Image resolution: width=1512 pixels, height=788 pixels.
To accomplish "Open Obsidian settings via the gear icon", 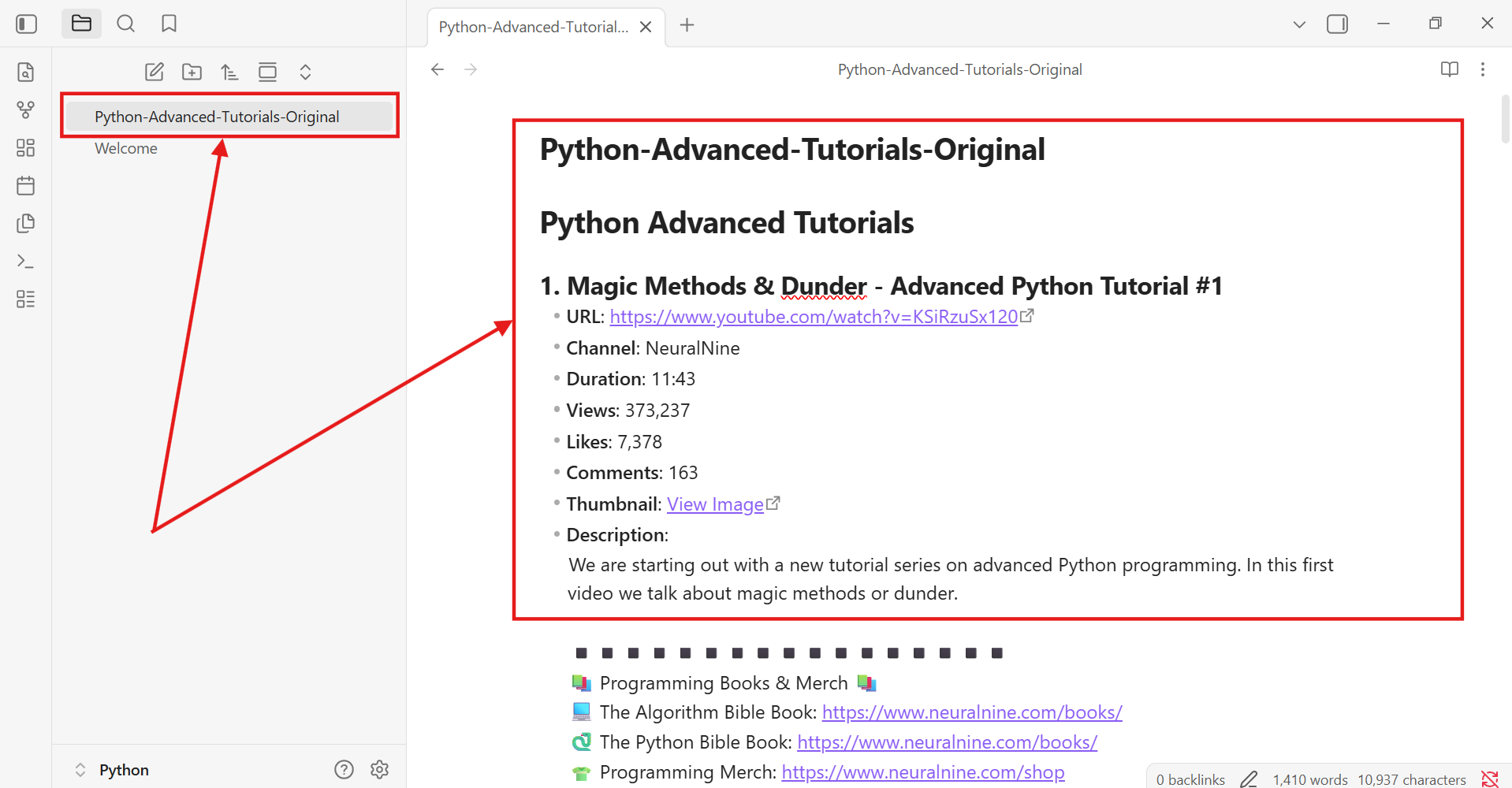I will point(379,769).
